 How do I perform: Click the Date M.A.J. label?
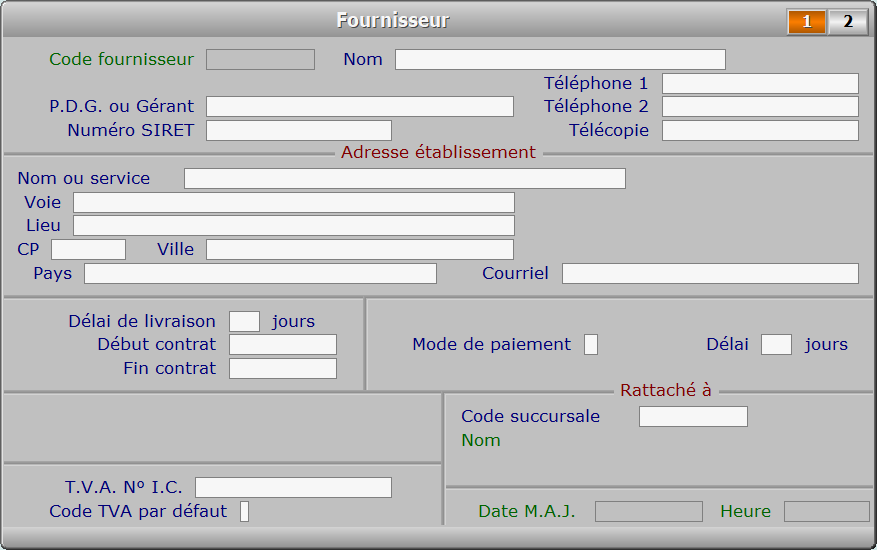pos(527,511)
